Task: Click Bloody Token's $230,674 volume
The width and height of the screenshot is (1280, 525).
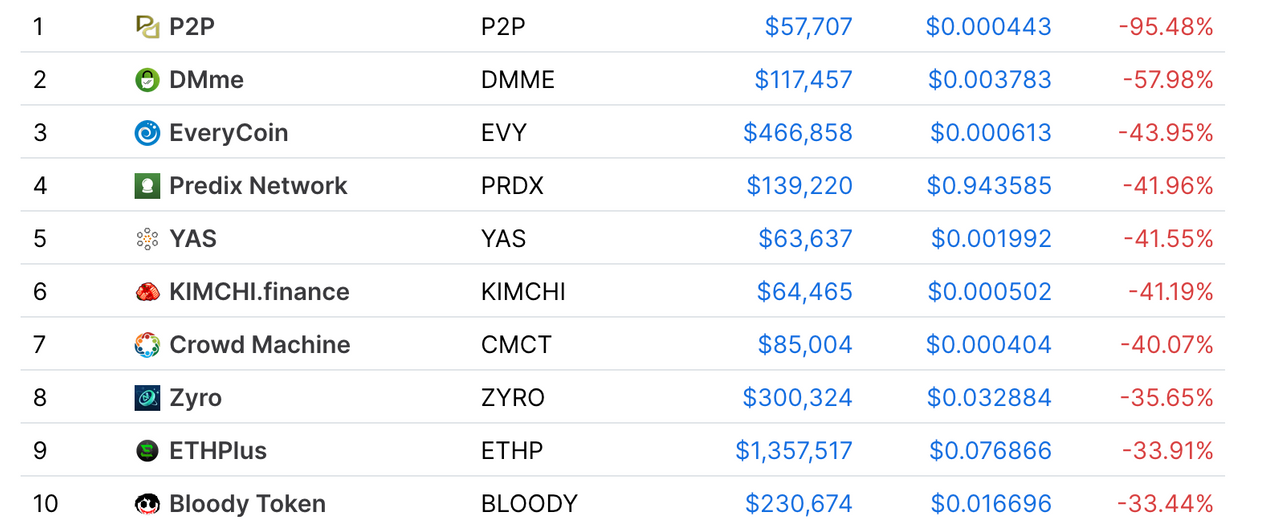Action: [x=799, y=504]
